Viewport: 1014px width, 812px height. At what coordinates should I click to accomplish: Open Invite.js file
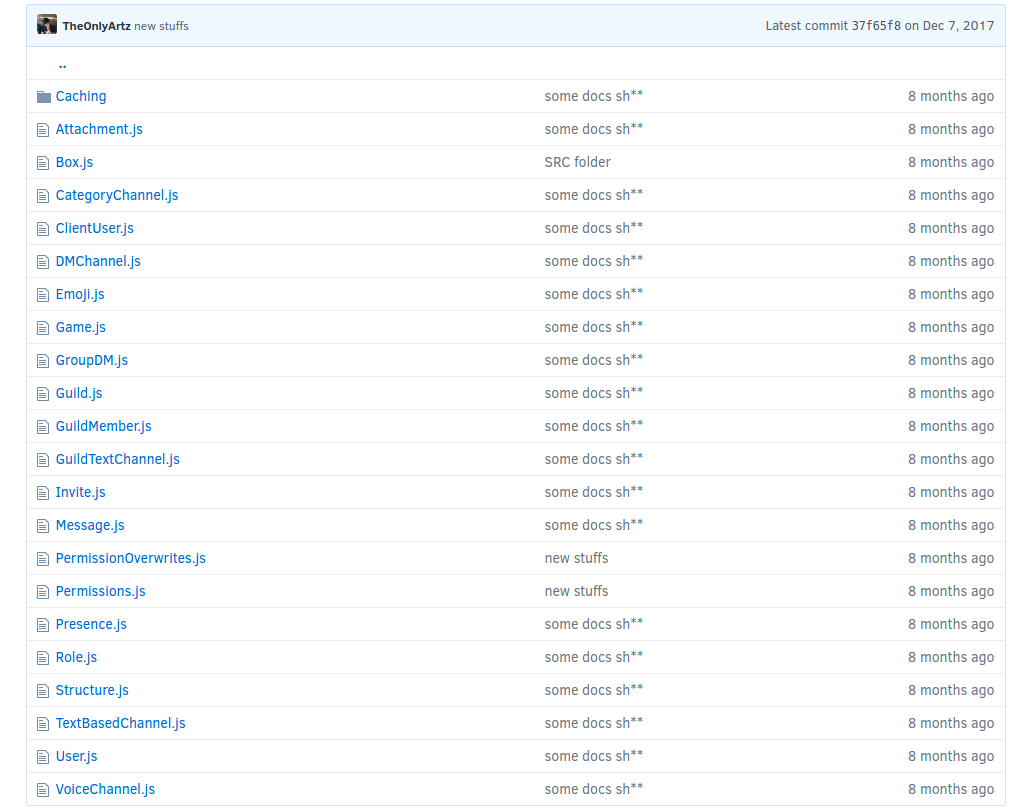[81, 492]
